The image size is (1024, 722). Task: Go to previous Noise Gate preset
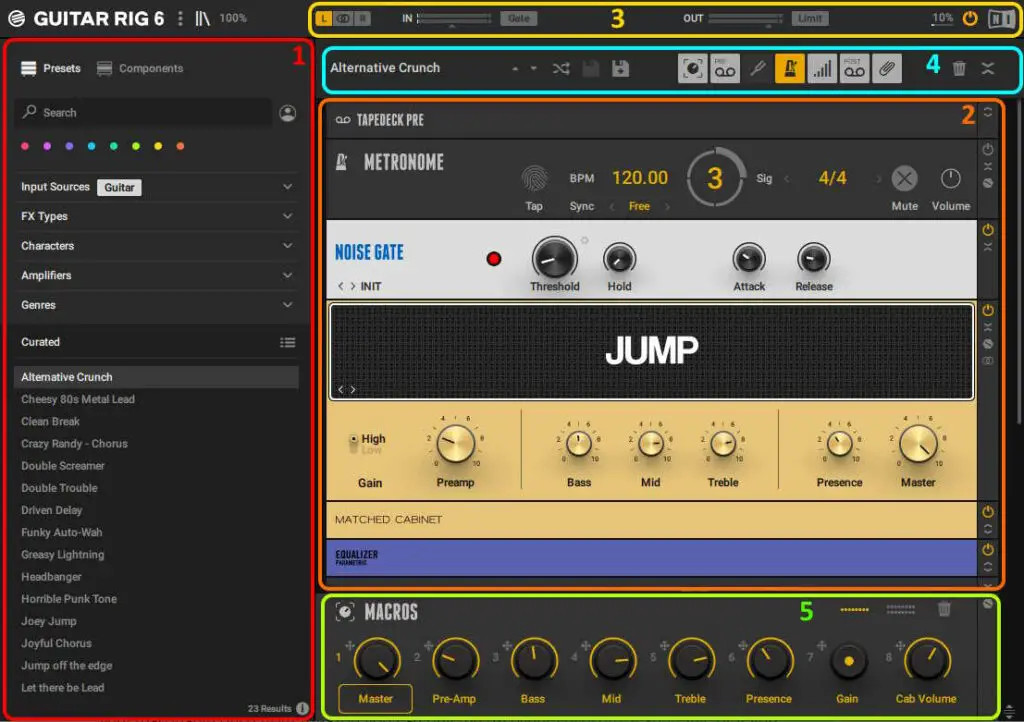(340, 286)
